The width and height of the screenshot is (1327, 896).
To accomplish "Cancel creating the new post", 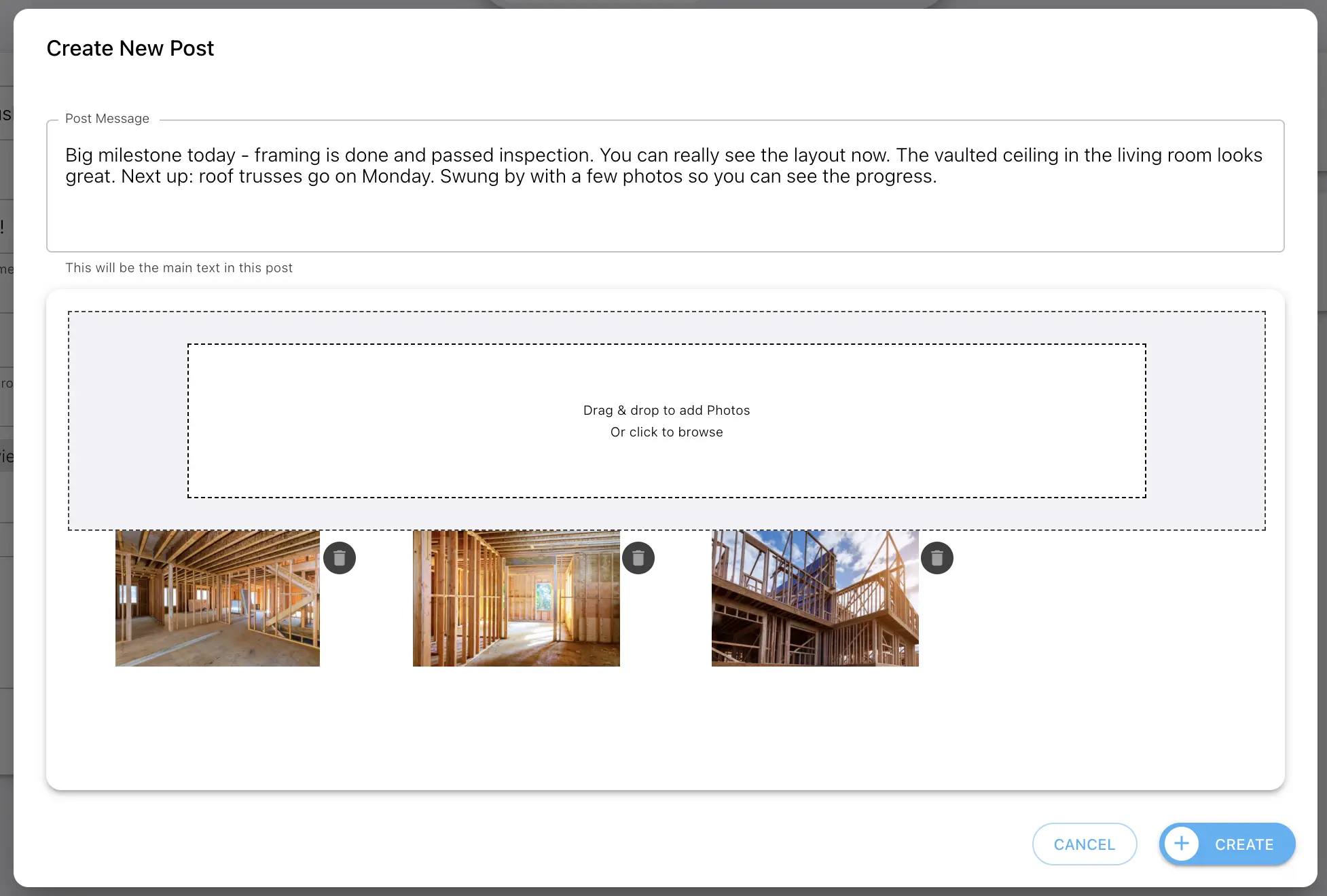I will pos(1084,844).
